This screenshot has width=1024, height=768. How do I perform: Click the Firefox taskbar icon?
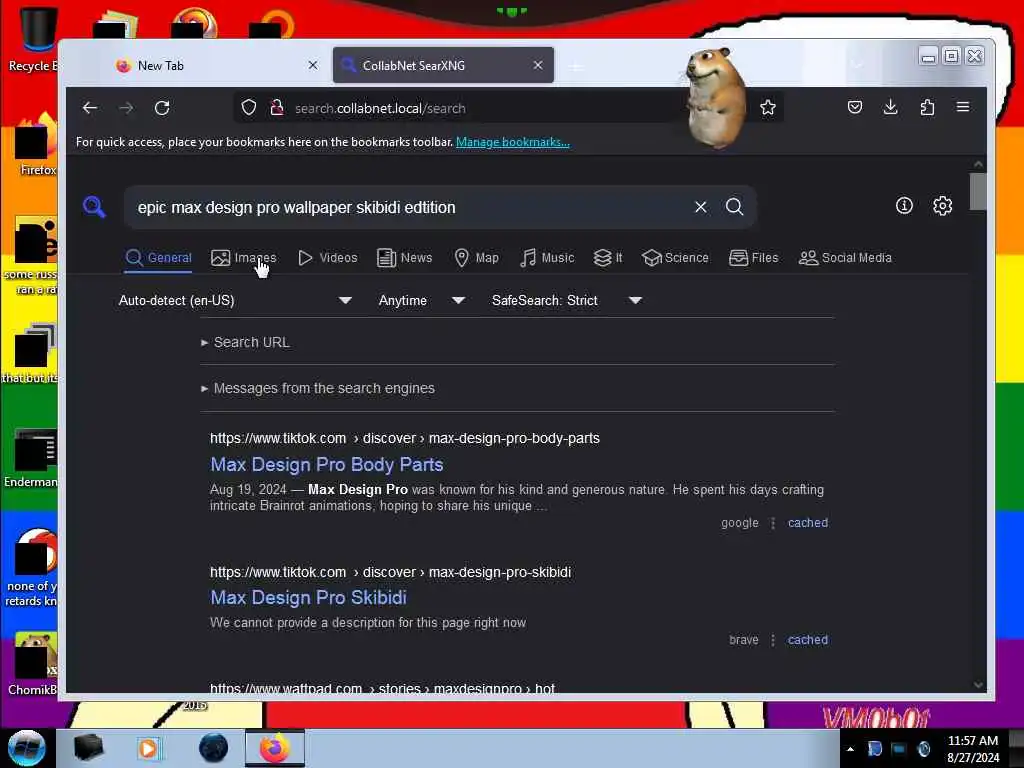(275, 748)
